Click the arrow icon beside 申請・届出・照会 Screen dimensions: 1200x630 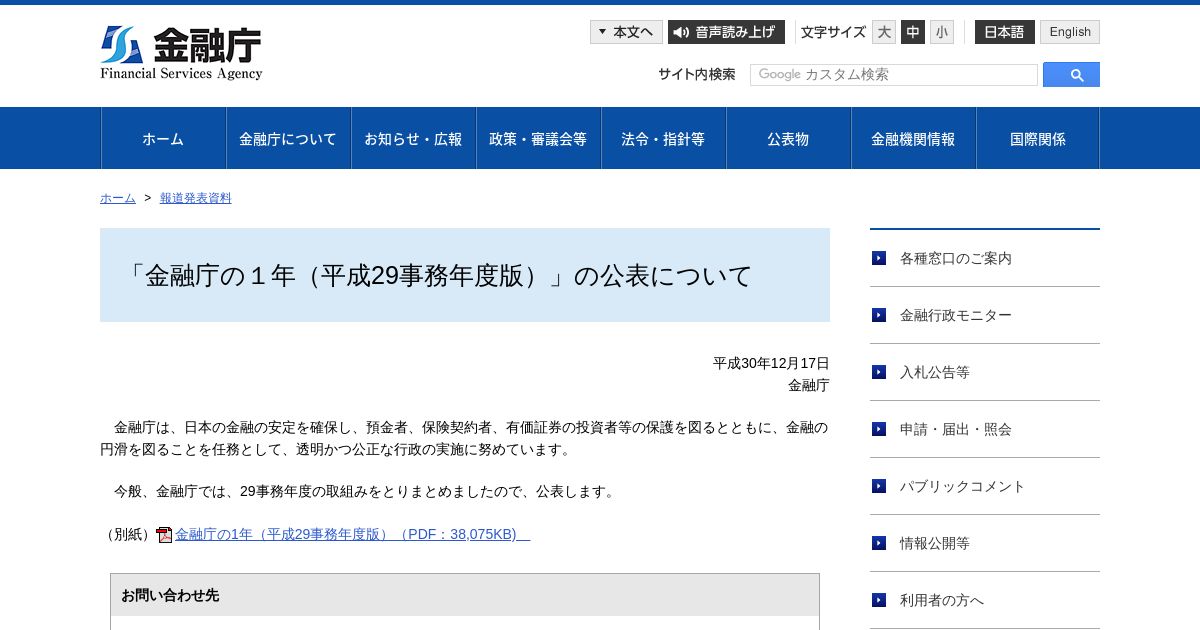[x=879, y=429]
